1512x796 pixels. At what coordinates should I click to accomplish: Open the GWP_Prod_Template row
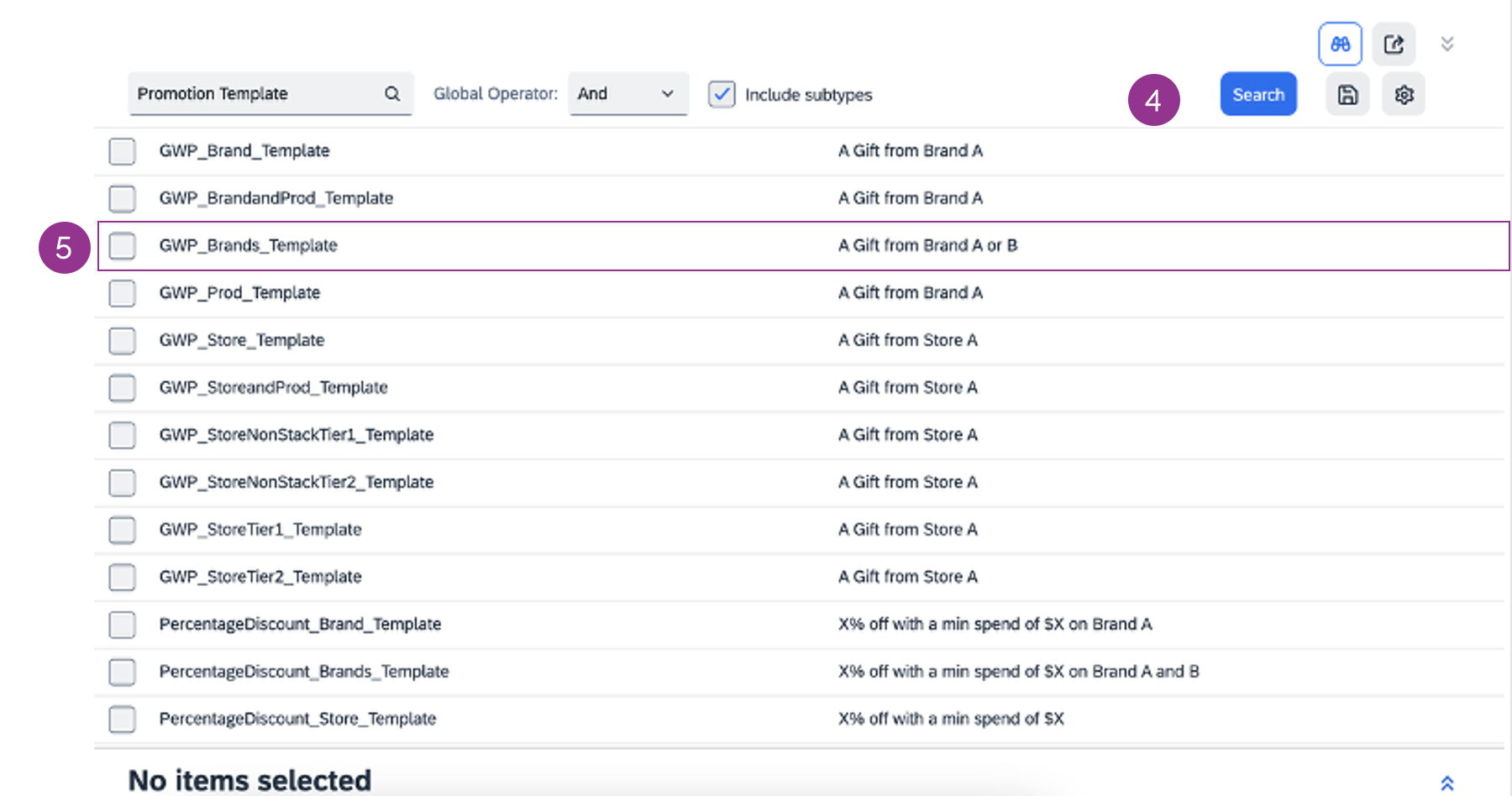(239, 293)
